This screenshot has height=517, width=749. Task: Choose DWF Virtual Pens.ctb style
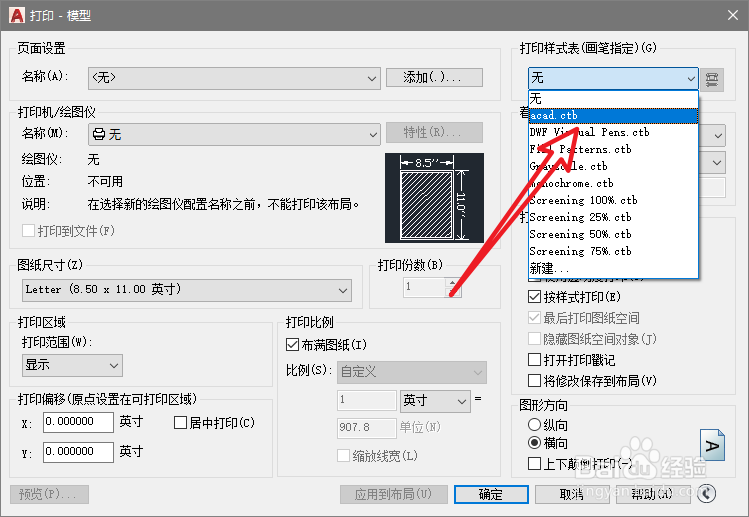click(x=613, y=132)
